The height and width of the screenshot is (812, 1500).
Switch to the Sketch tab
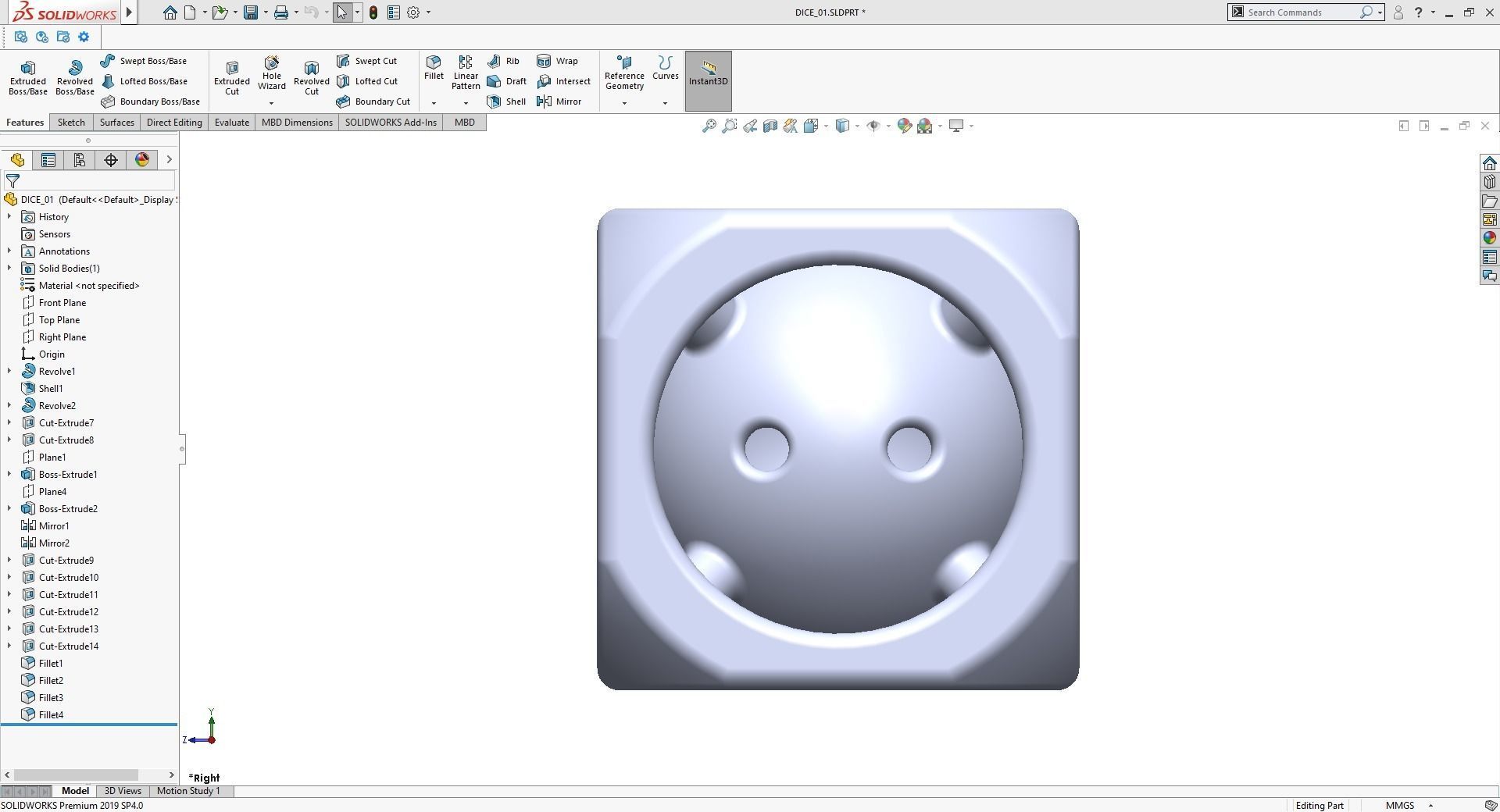71,123
